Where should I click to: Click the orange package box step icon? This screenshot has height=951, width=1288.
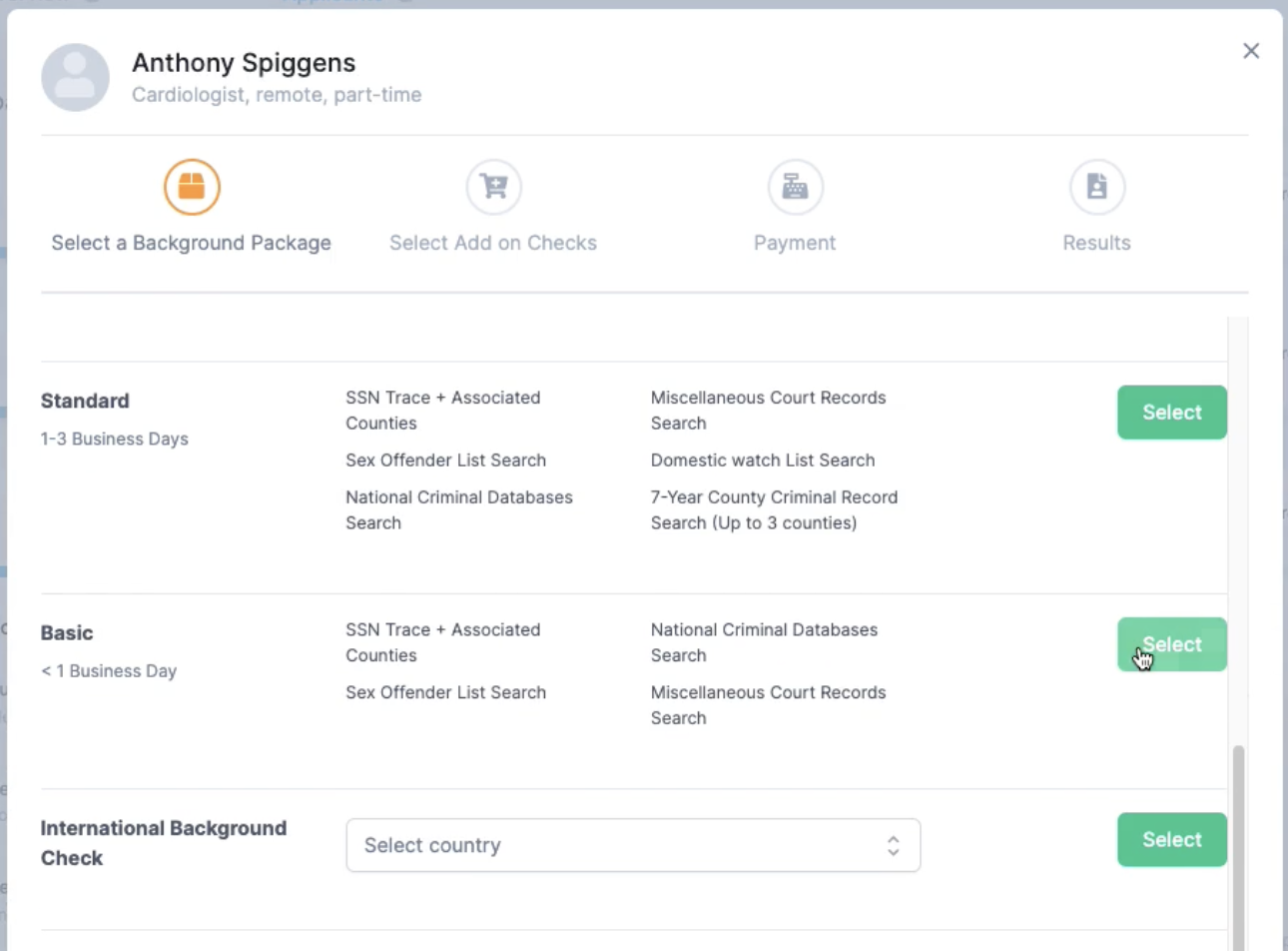coord(192,187)
